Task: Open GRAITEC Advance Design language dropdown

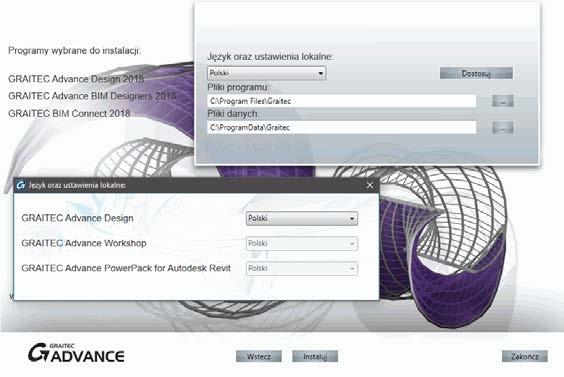Action: [302, 218]
